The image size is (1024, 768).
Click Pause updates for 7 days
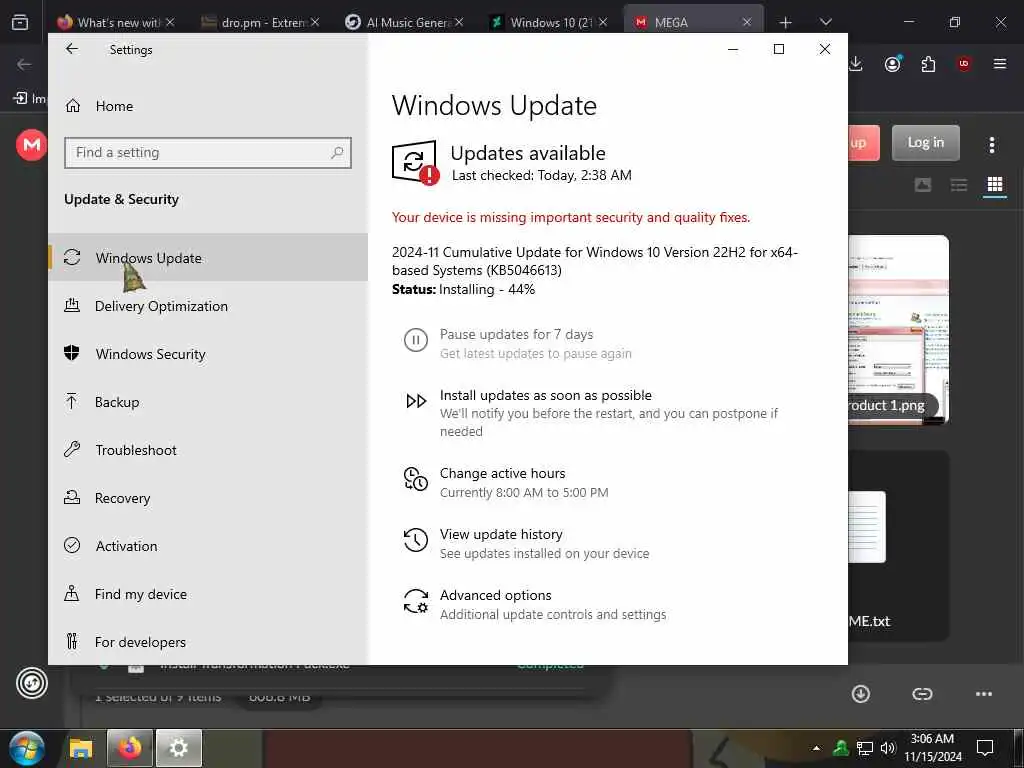click(516, 334)
